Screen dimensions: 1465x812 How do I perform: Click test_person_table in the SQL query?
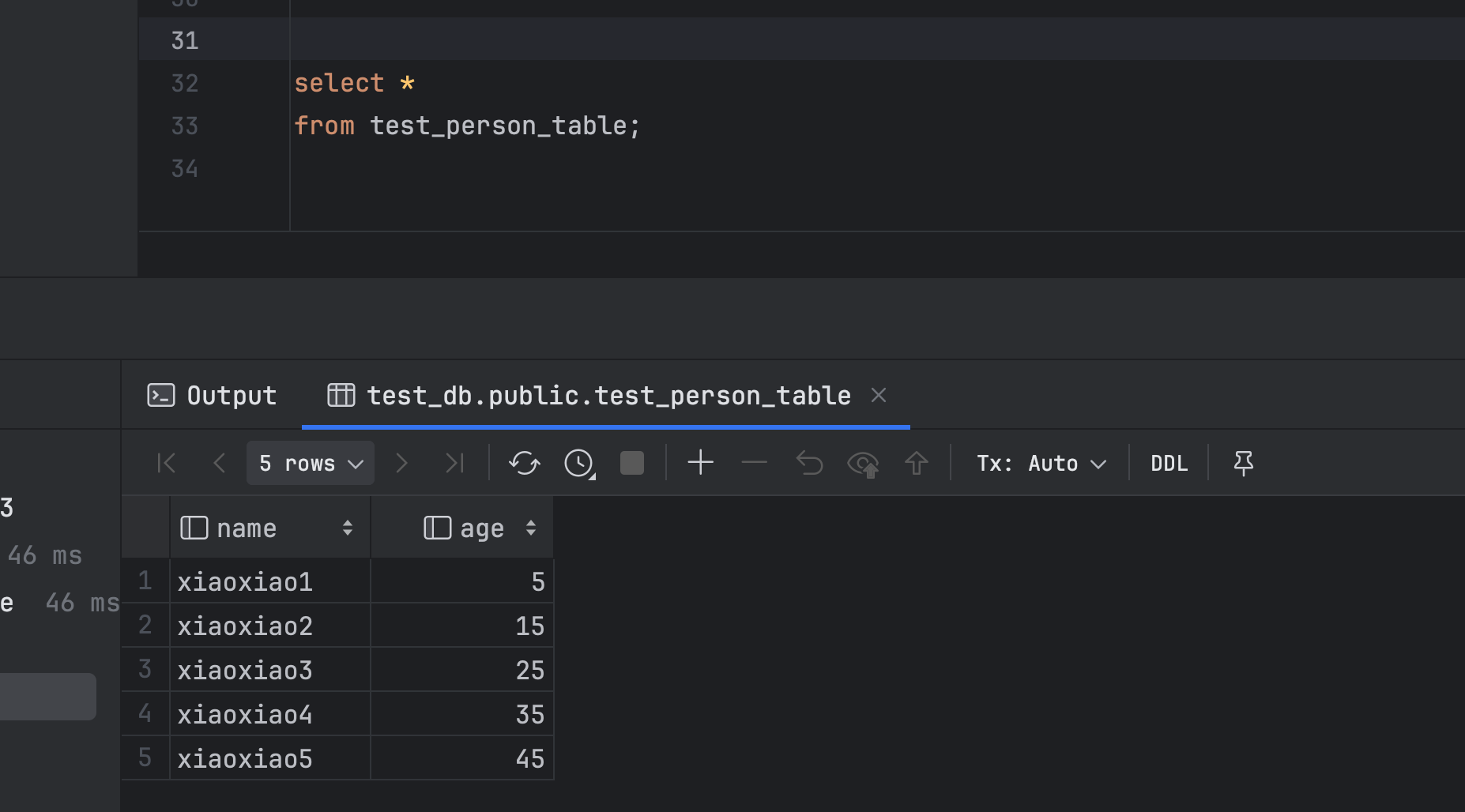point(499,126)
